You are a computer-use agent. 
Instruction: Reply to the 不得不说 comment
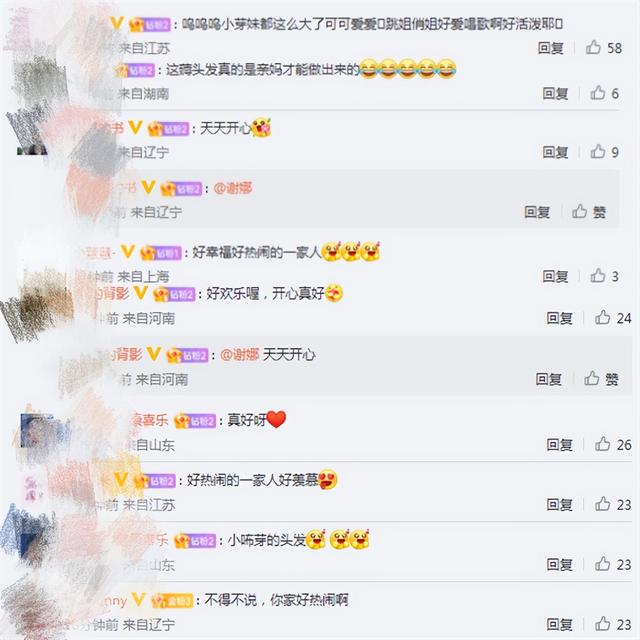[x=560, y=624]
